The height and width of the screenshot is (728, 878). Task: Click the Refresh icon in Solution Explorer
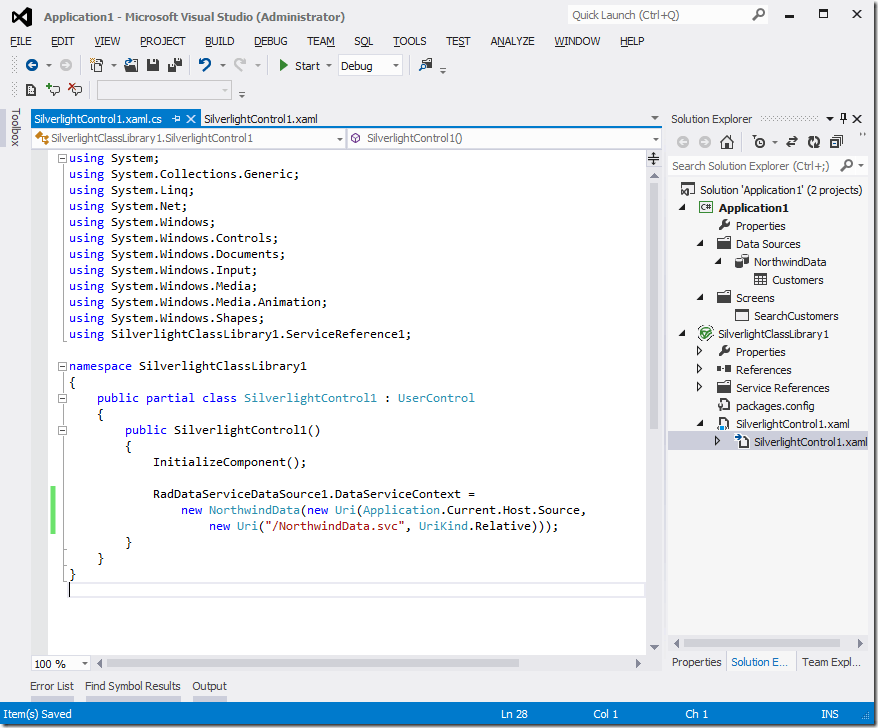[x=813, y=142]
